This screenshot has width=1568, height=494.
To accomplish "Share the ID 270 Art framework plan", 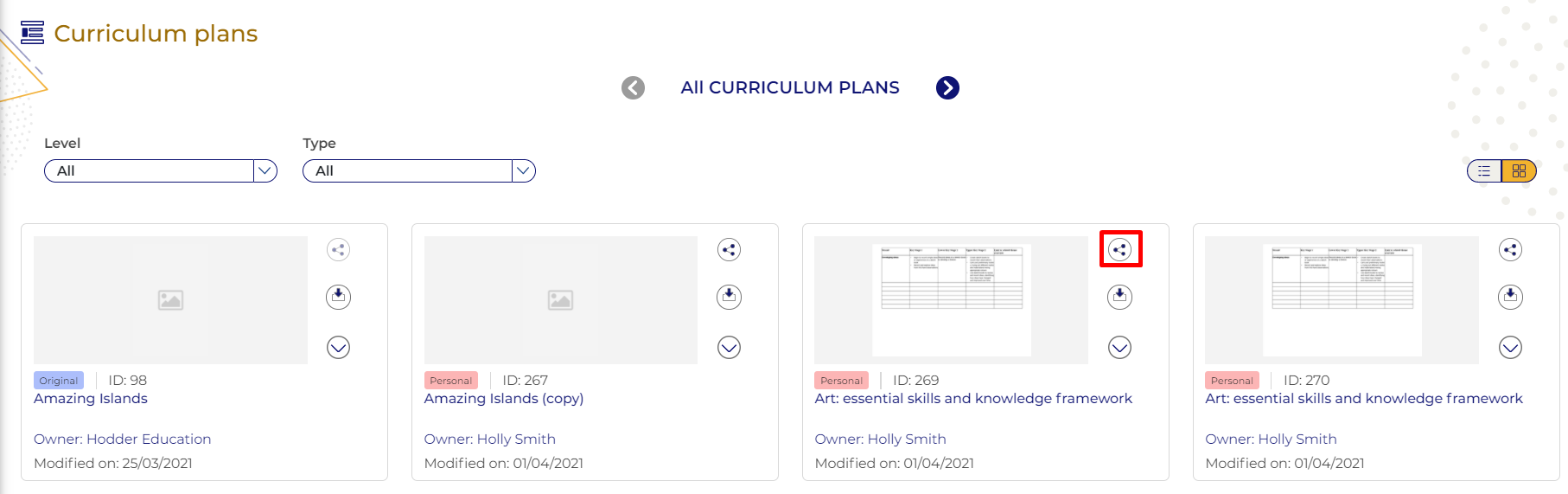I will (x=1510, y=250).
